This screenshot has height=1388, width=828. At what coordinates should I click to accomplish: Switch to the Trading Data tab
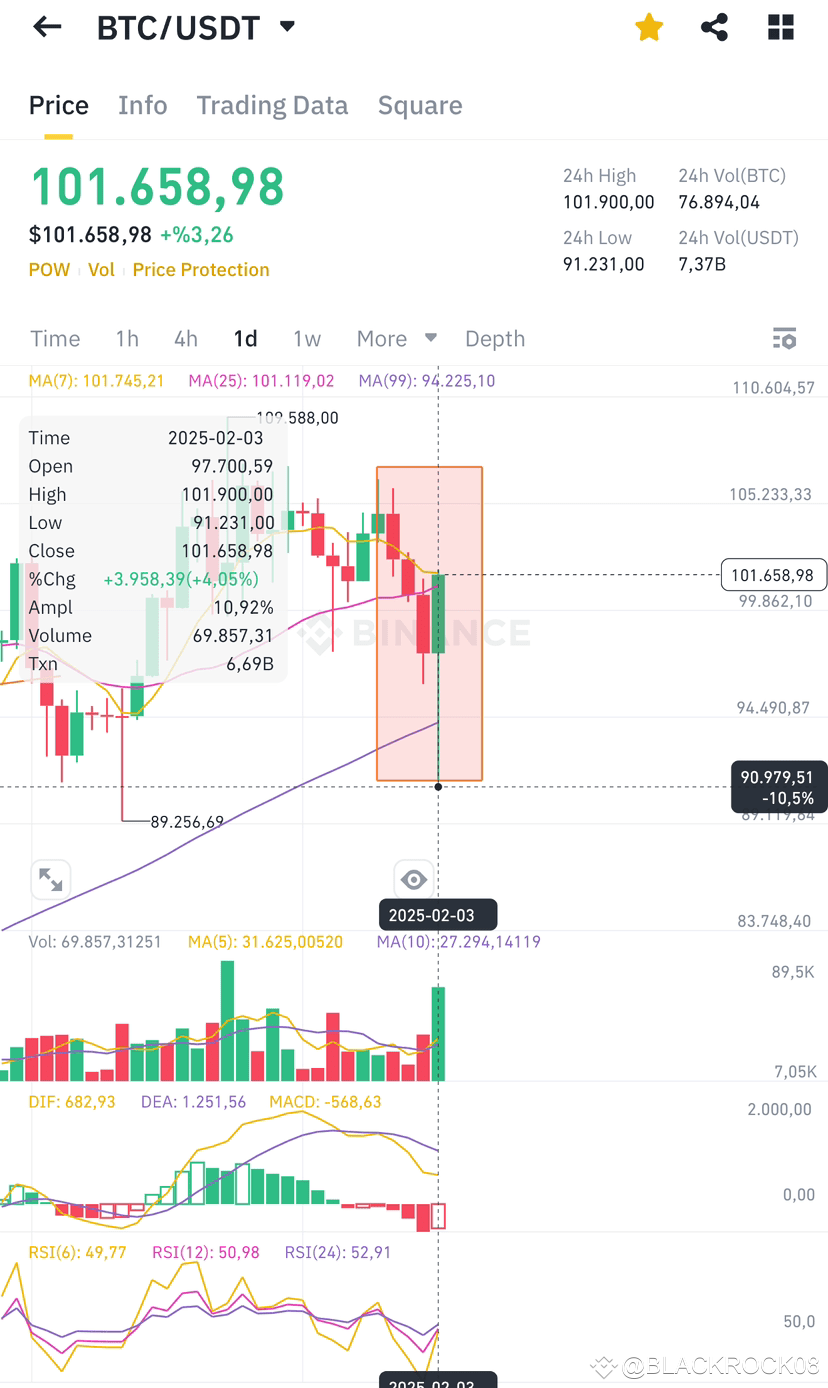click(x=272, y=105)
